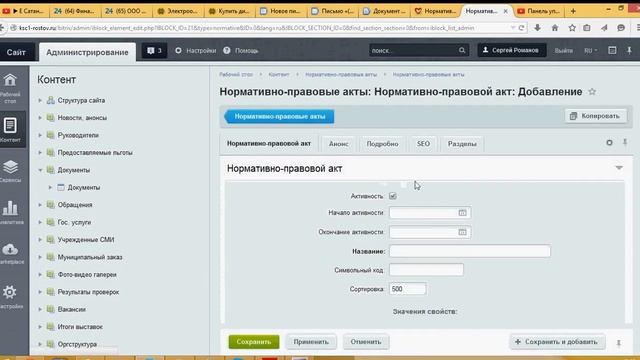
Task: Switch to the Сайт top tab
Action: click(16, 52)
